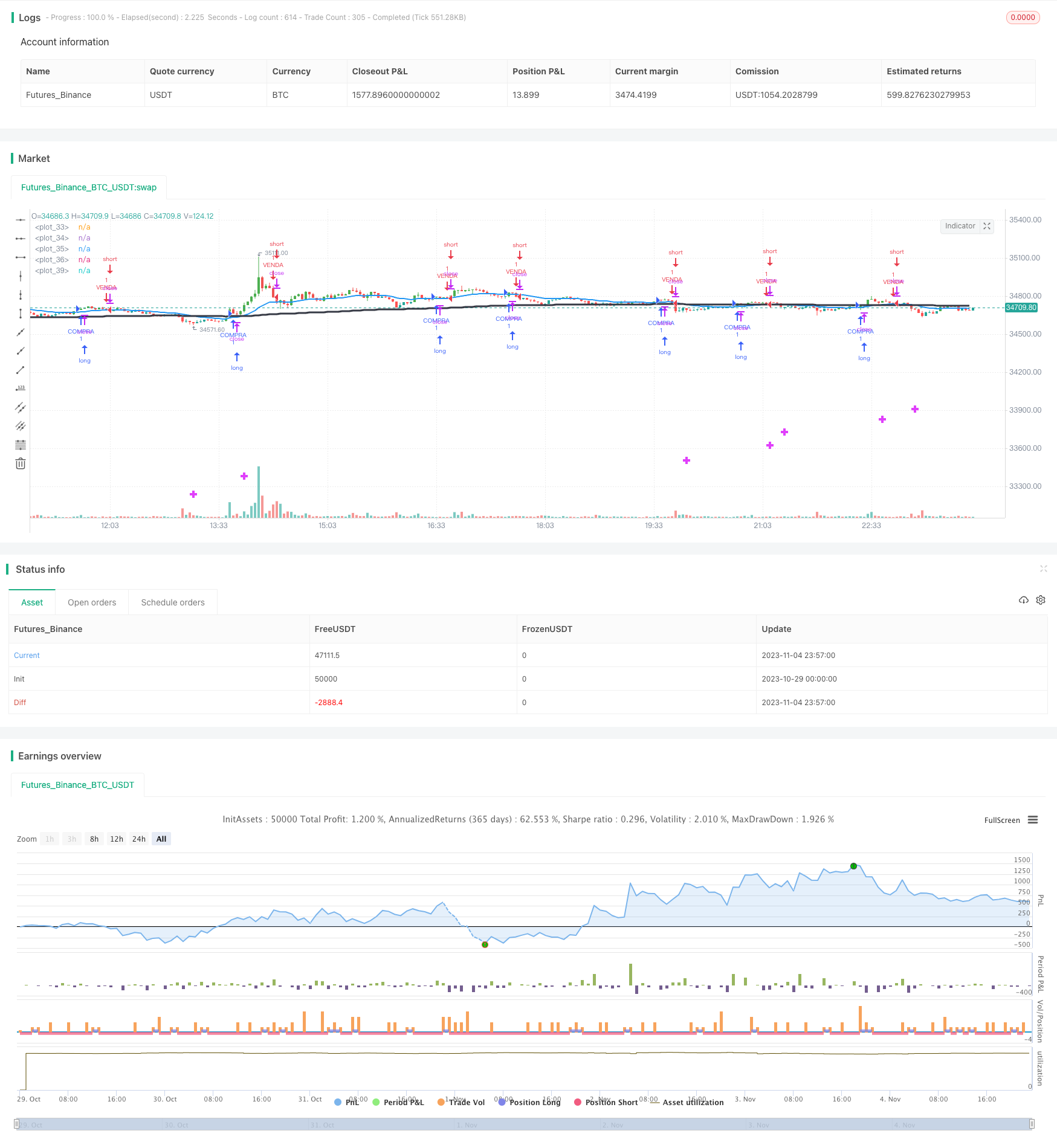
Task: Select the vertical segment drawing tool
Action: click(21, 314)
